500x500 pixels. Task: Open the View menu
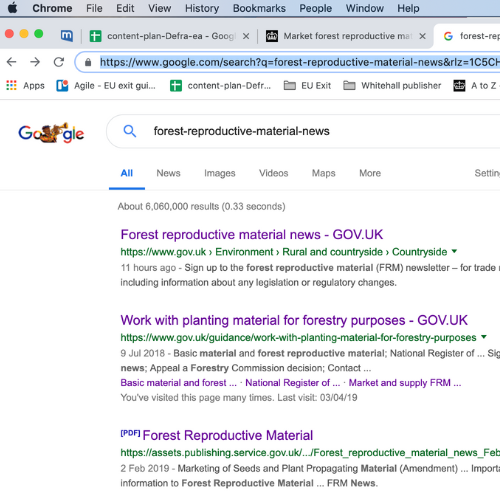click(159, 8)
